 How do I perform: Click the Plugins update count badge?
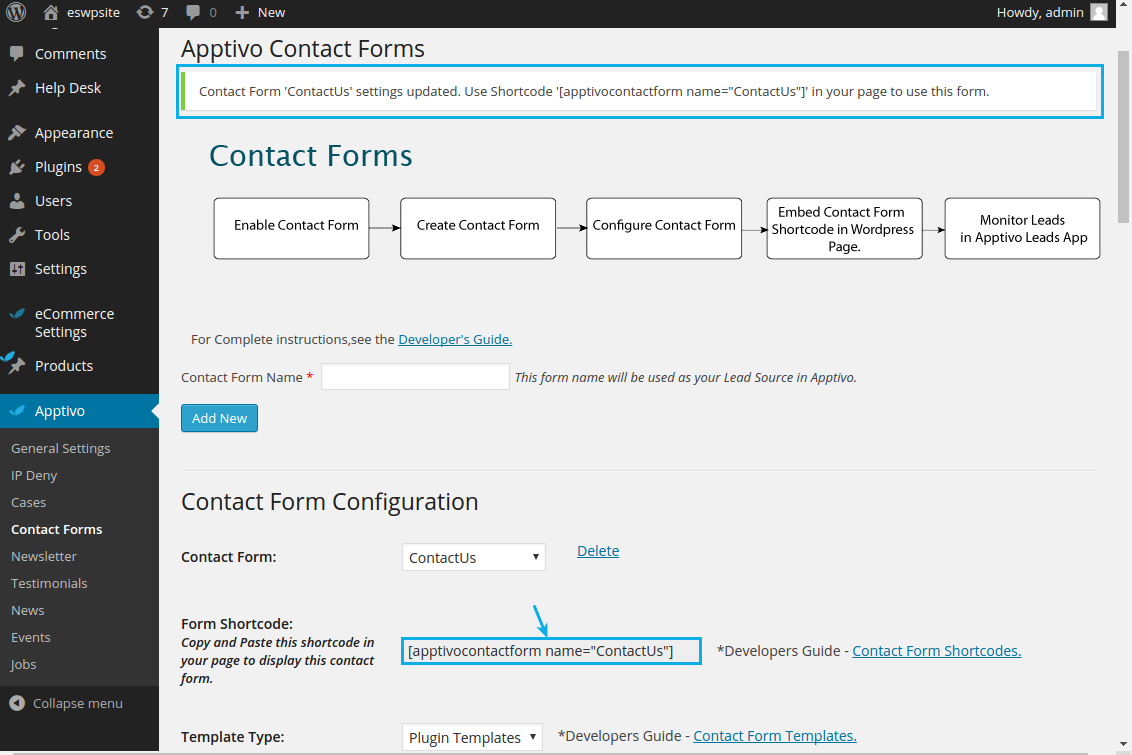96,167
